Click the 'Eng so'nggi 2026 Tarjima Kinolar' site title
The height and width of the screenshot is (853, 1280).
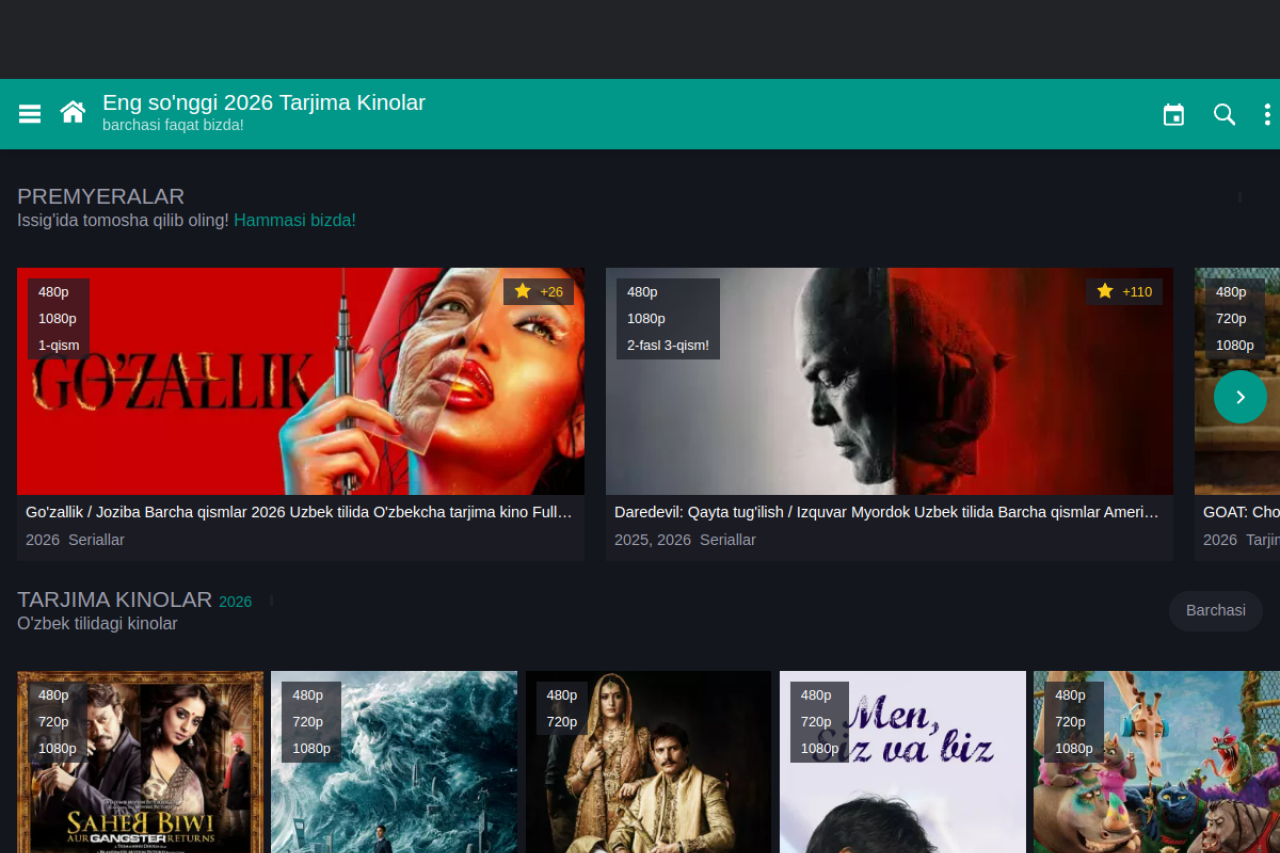[264, 103]
